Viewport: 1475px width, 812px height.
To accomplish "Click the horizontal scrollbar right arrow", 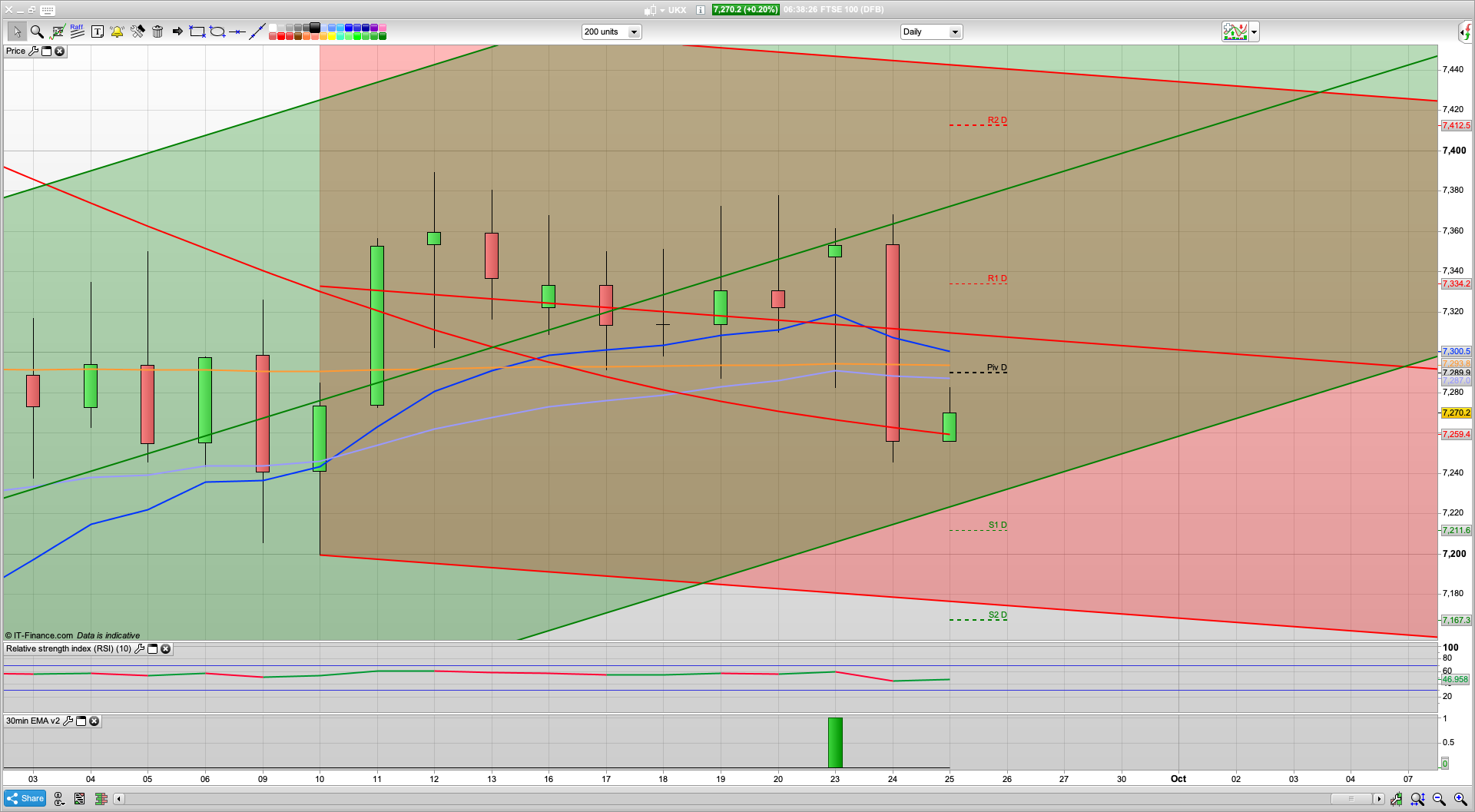I will [x=1379, y=799].
